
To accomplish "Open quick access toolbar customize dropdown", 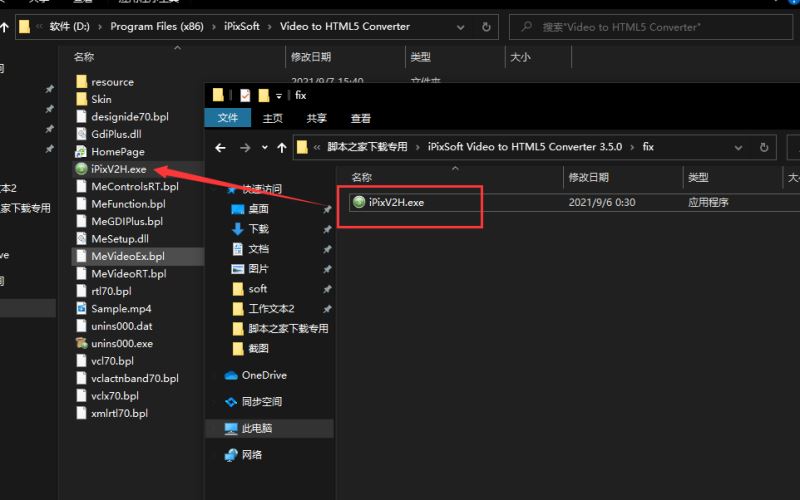I will coord(279,96).
